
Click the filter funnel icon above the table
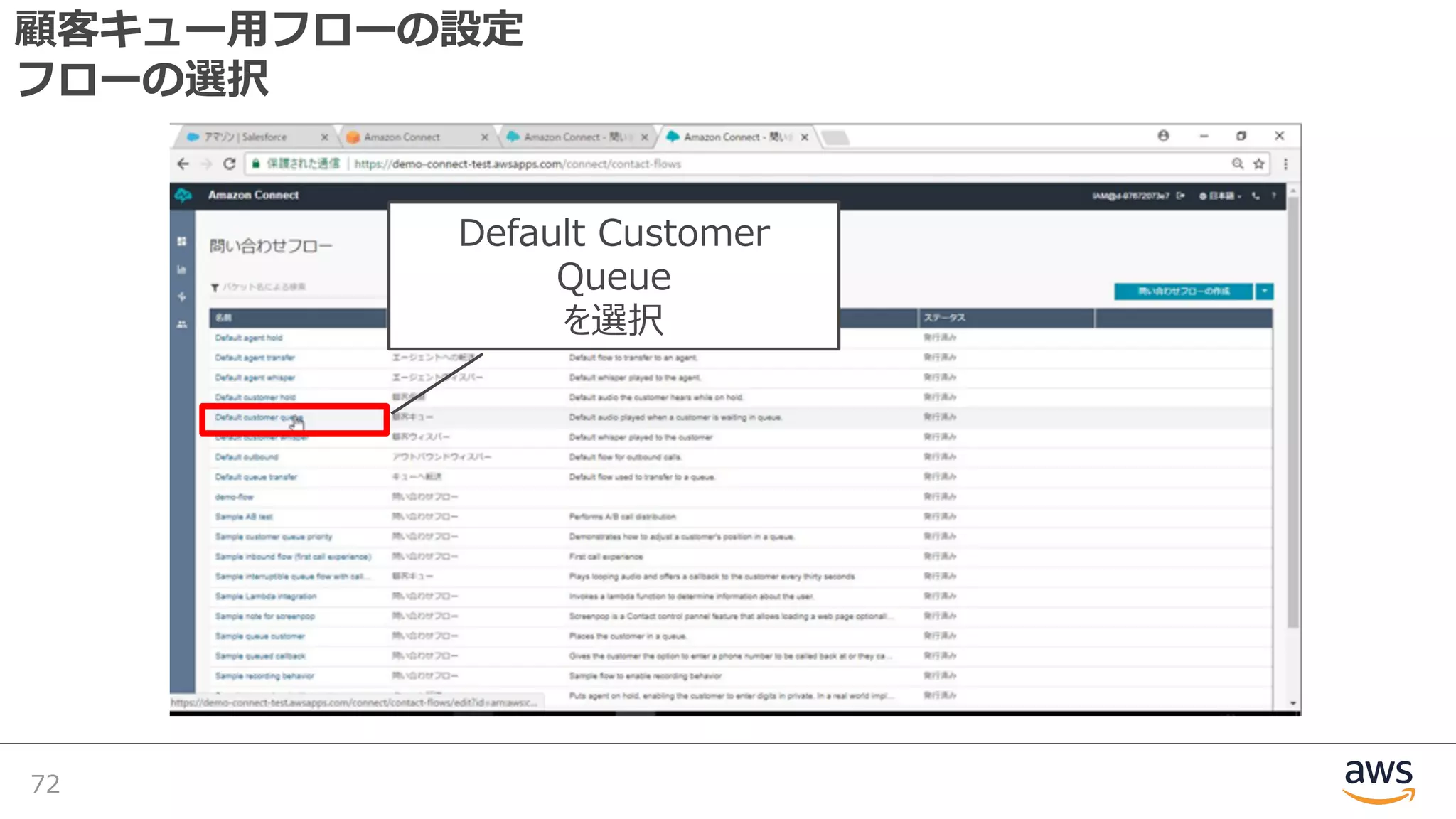coord(215,287)
